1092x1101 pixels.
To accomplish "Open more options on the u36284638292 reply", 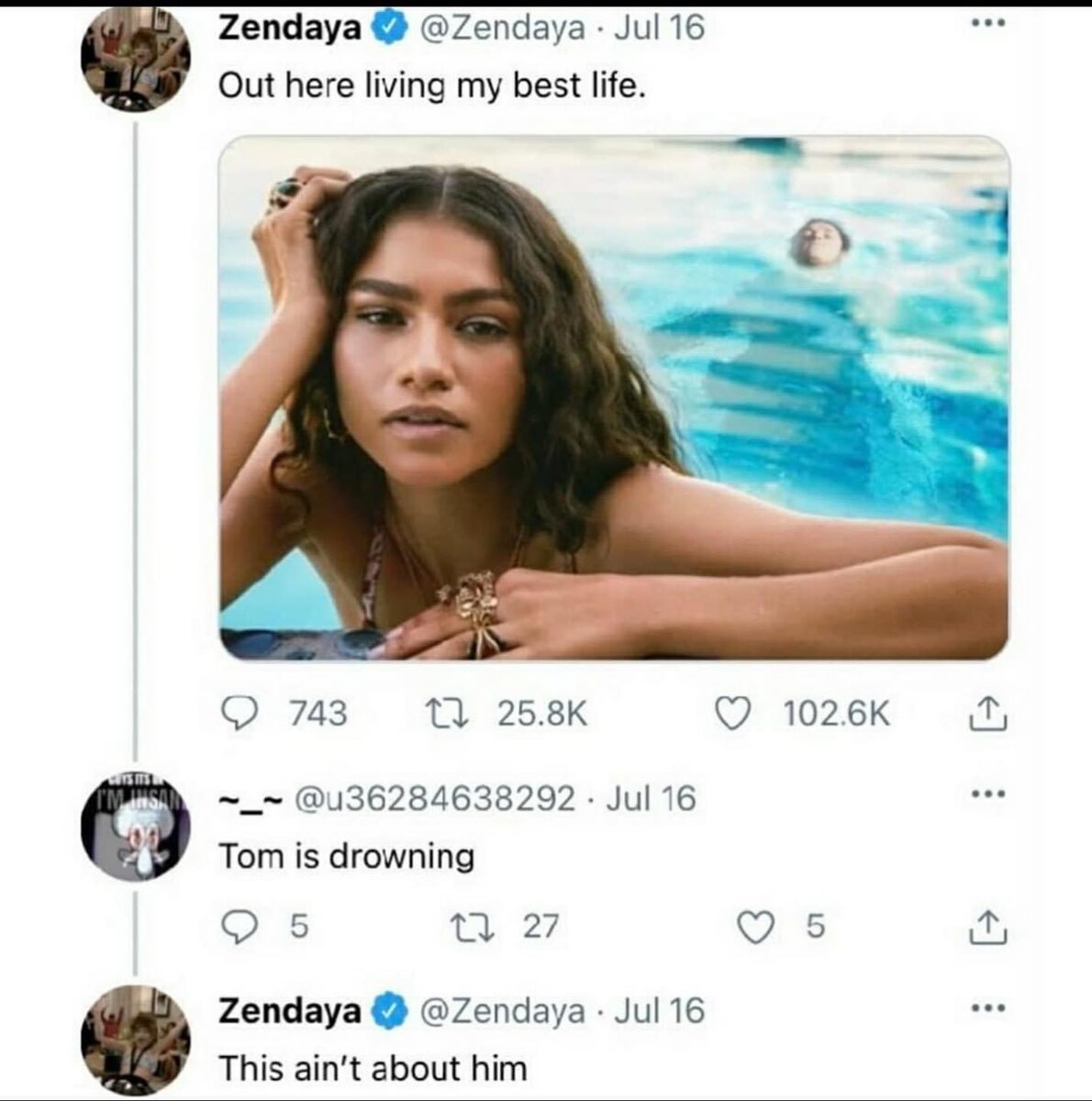I will [x=988, y=794].
